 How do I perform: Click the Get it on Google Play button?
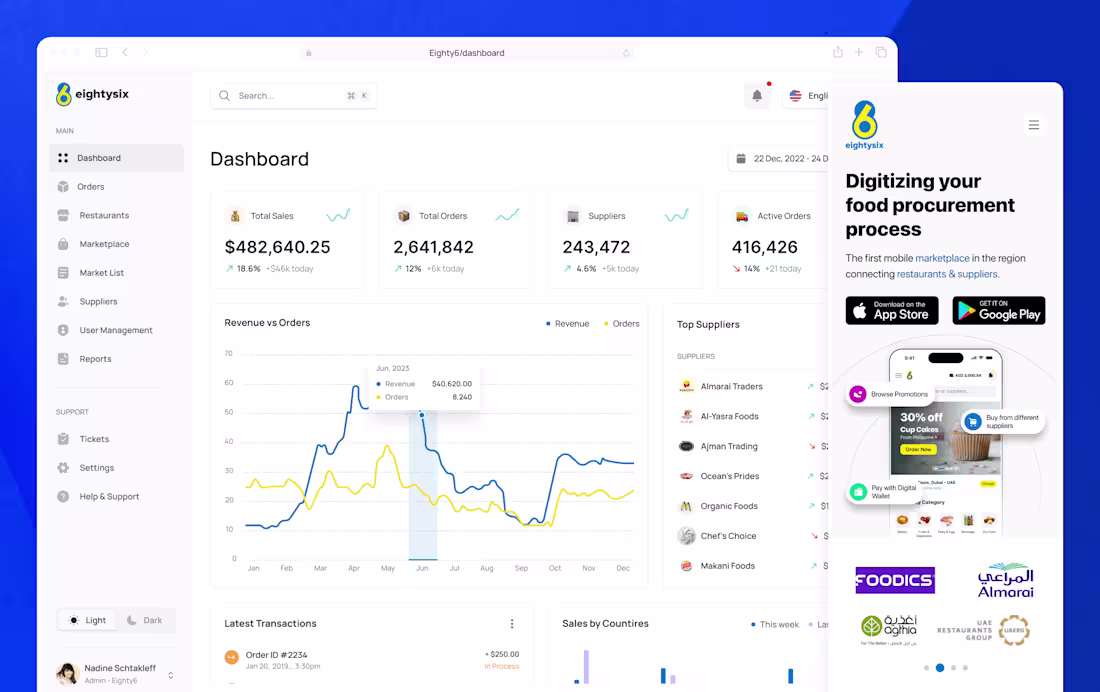(x=998, y=310)
